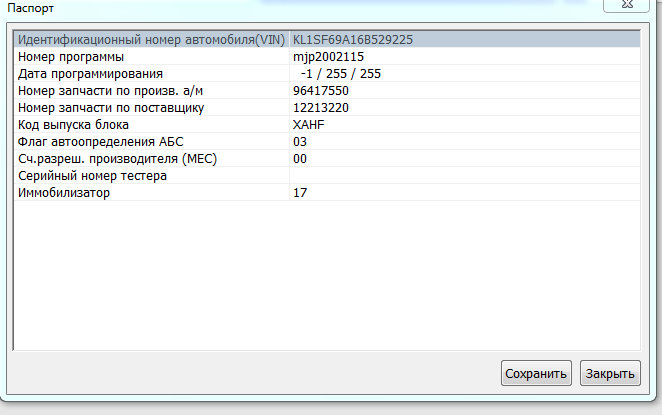Screen dimensions: 662x415
Task: Select the Дата программирования row label
Action: coord(90,74)
